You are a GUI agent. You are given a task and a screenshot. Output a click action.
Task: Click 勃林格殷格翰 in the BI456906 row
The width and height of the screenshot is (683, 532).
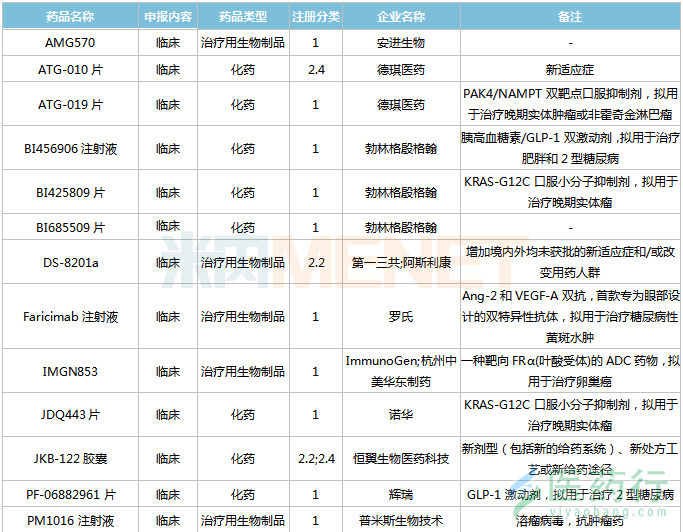(x=401, y=149)
